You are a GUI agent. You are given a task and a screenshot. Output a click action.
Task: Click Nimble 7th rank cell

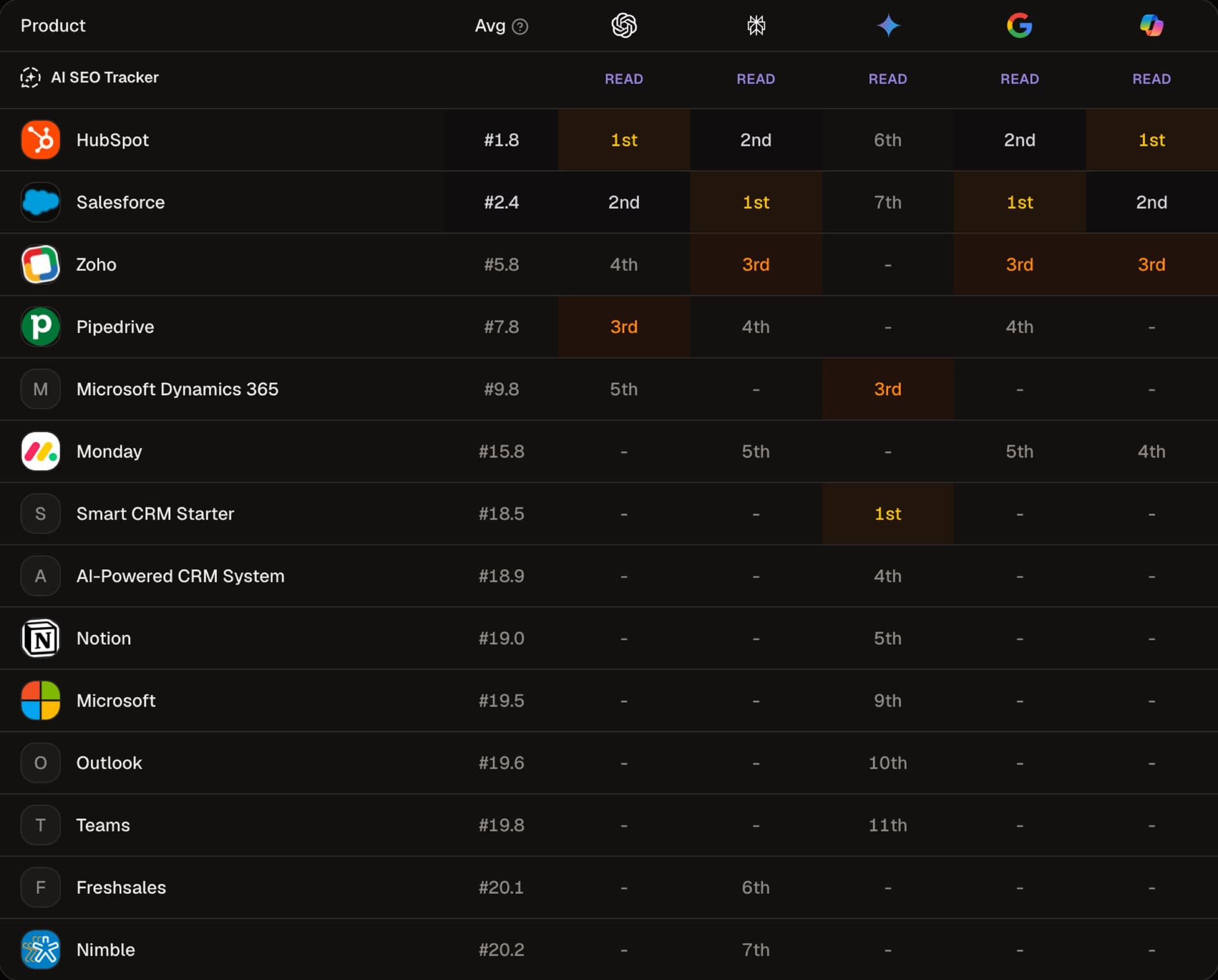[x=756, y=949]
